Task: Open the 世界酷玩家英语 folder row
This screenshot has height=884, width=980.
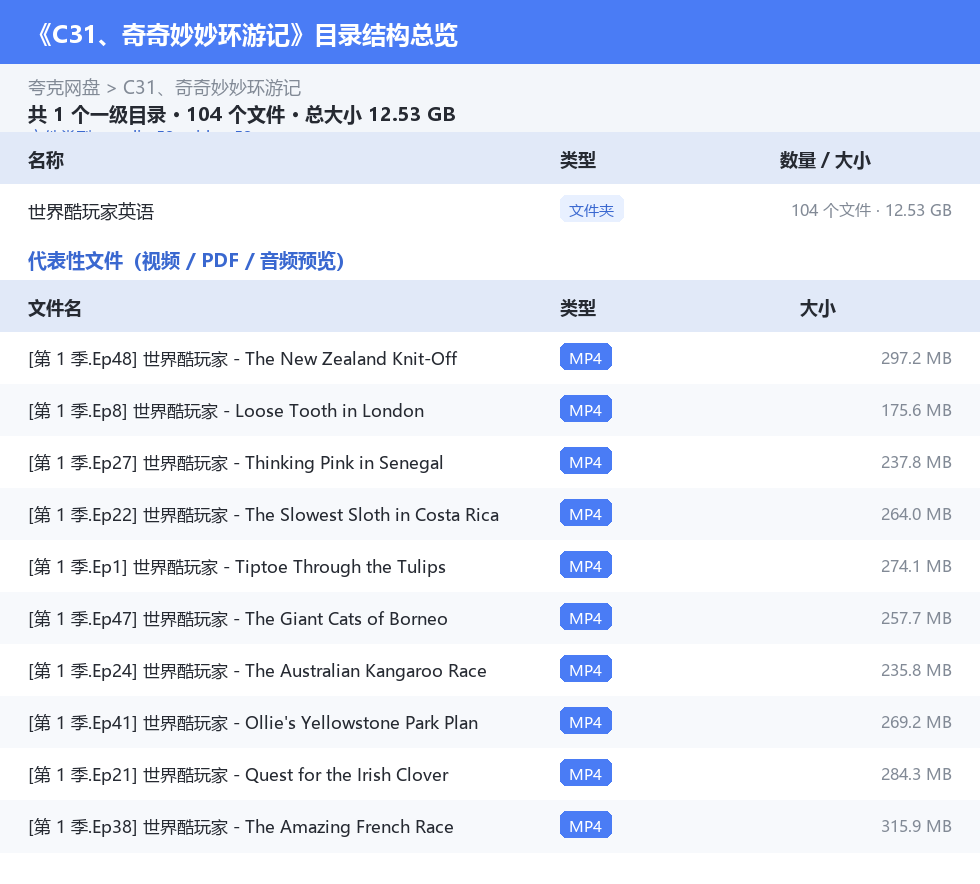Action: pos(490,211)
